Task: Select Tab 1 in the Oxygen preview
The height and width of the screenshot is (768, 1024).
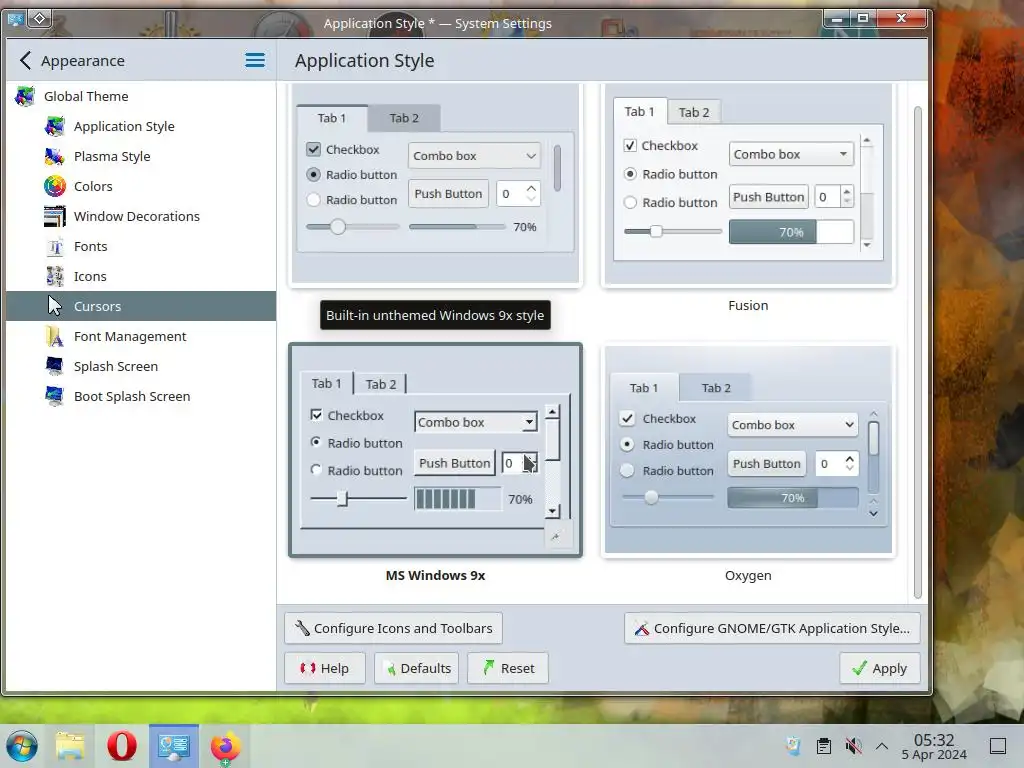Action: pos(644,388)
